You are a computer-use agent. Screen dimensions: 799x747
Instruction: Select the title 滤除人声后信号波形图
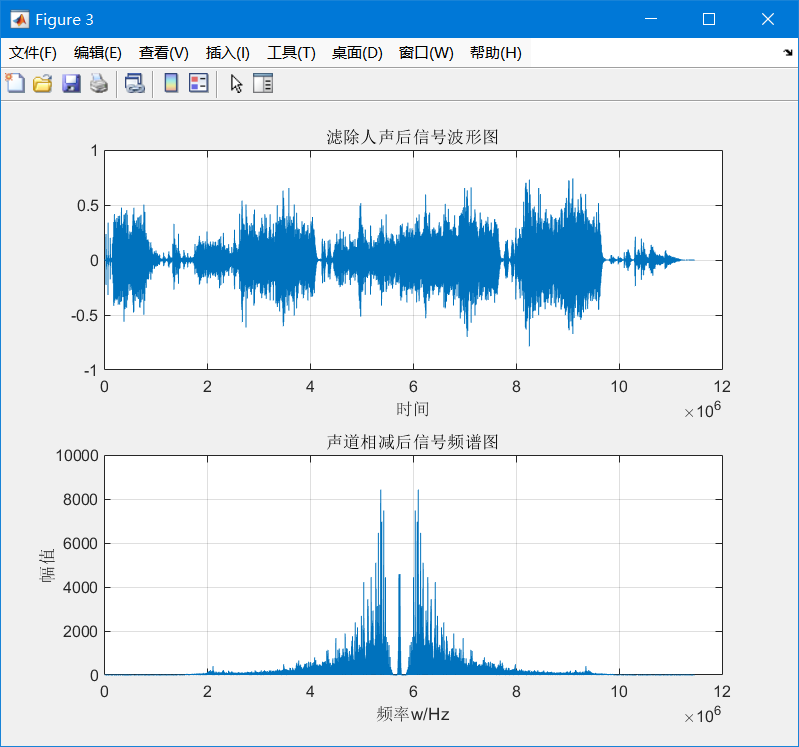click(x=413, y=137)
